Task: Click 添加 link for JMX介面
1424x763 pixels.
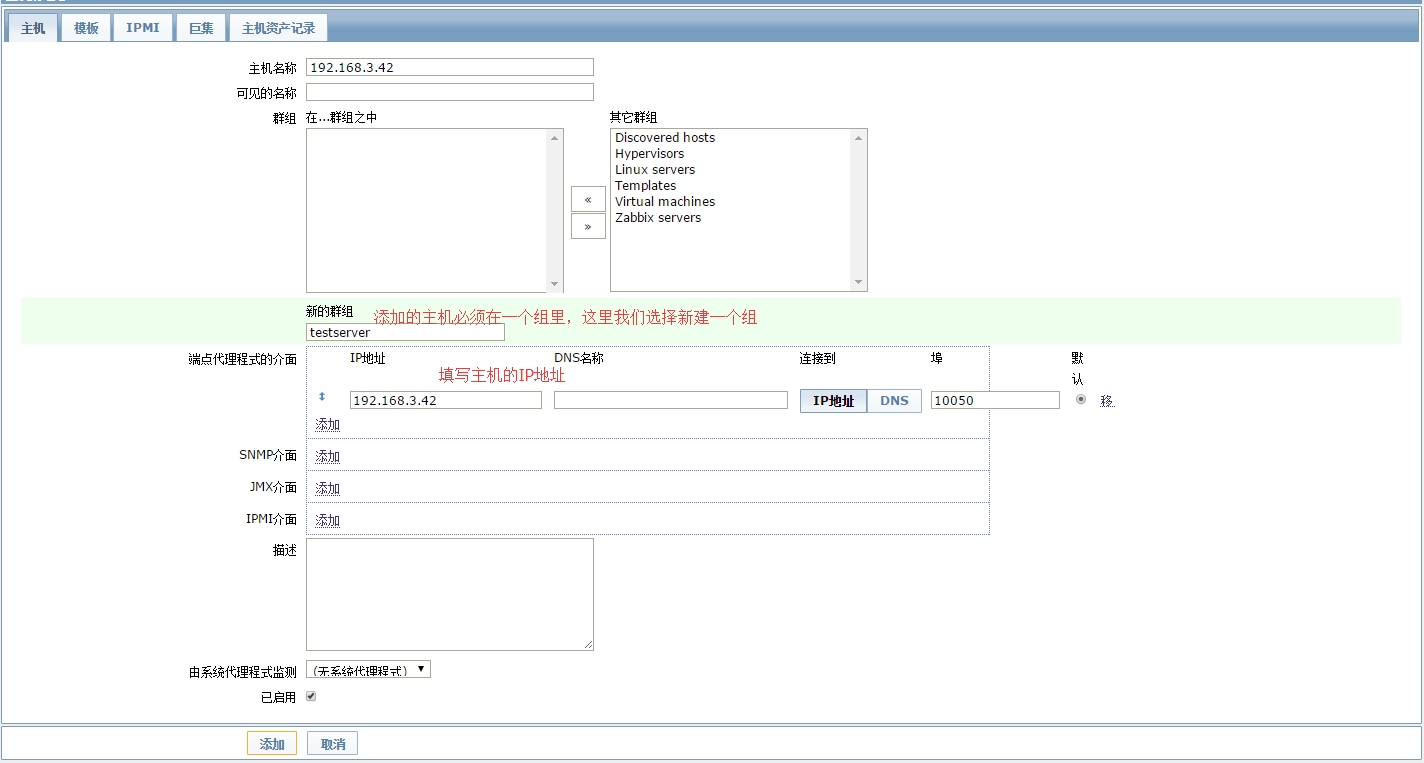Action: (328, 489)
